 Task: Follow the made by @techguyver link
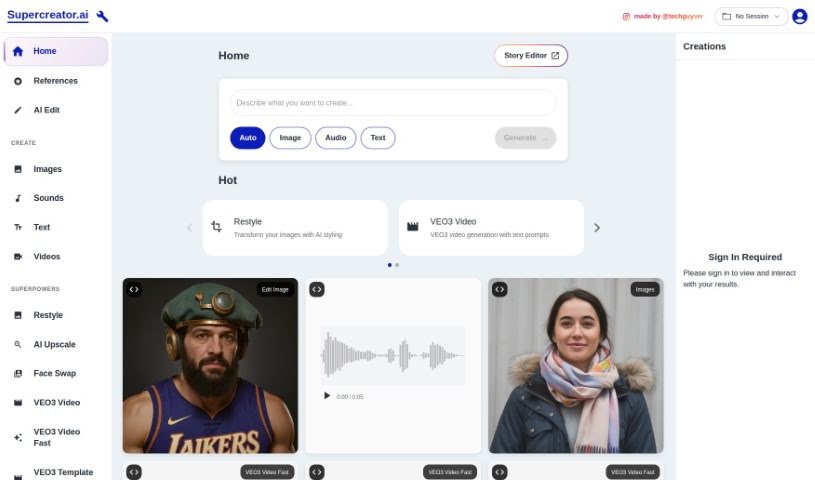click(x=668, y=17)
